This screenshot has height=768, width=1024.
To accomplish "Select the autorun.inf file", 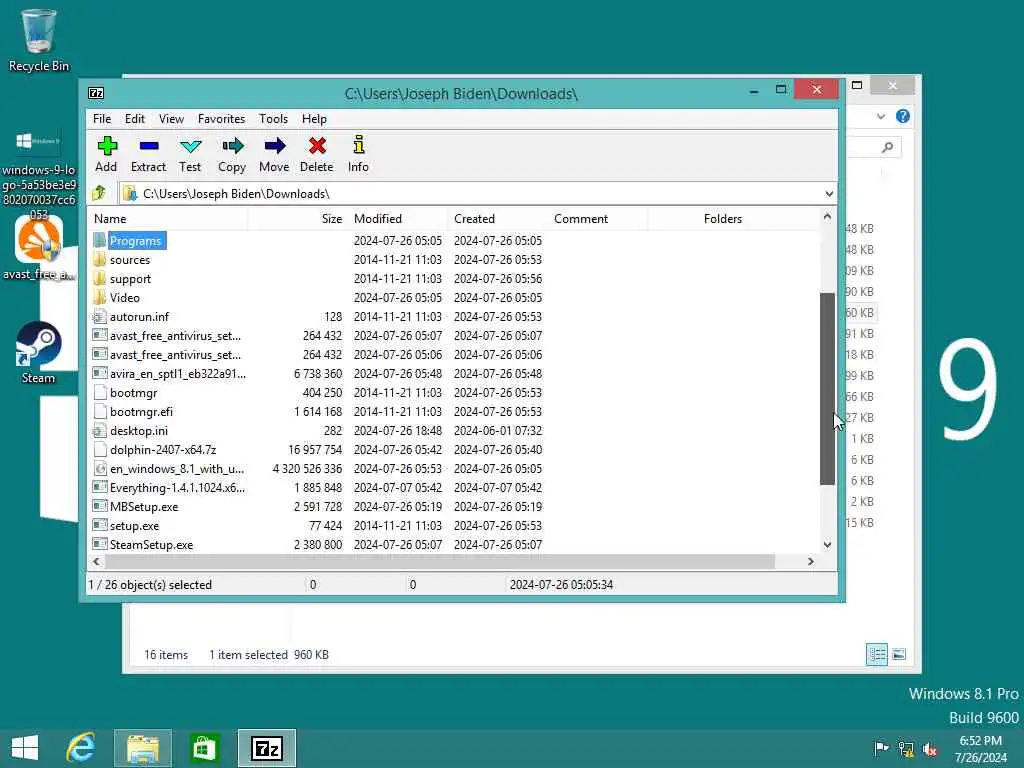I will [x=139, y=317].
